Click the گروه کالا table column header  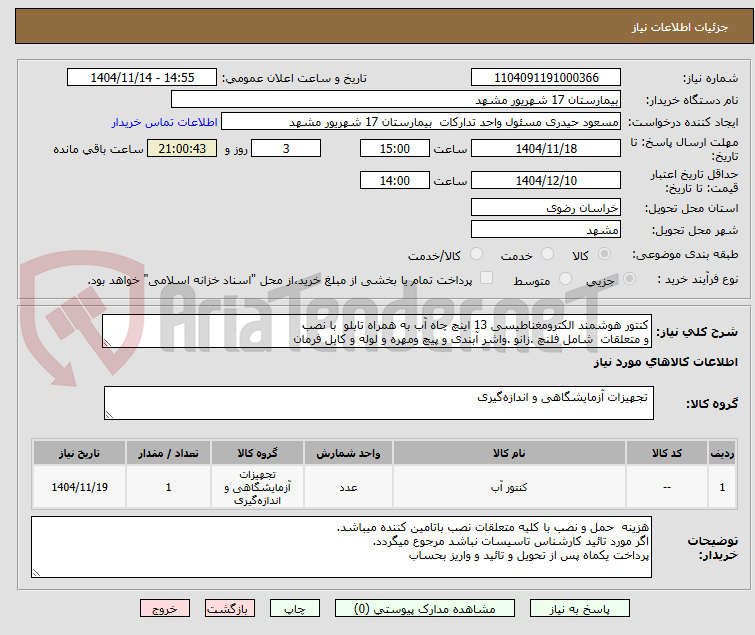(x=258, y=453)
